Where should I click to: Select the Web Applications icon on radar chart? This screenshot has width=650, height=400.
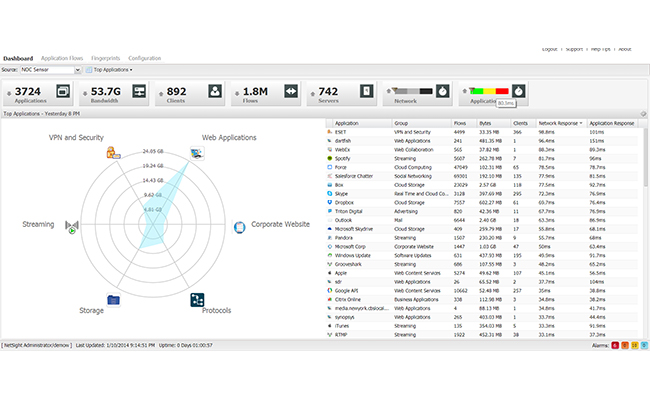[197, 153]
